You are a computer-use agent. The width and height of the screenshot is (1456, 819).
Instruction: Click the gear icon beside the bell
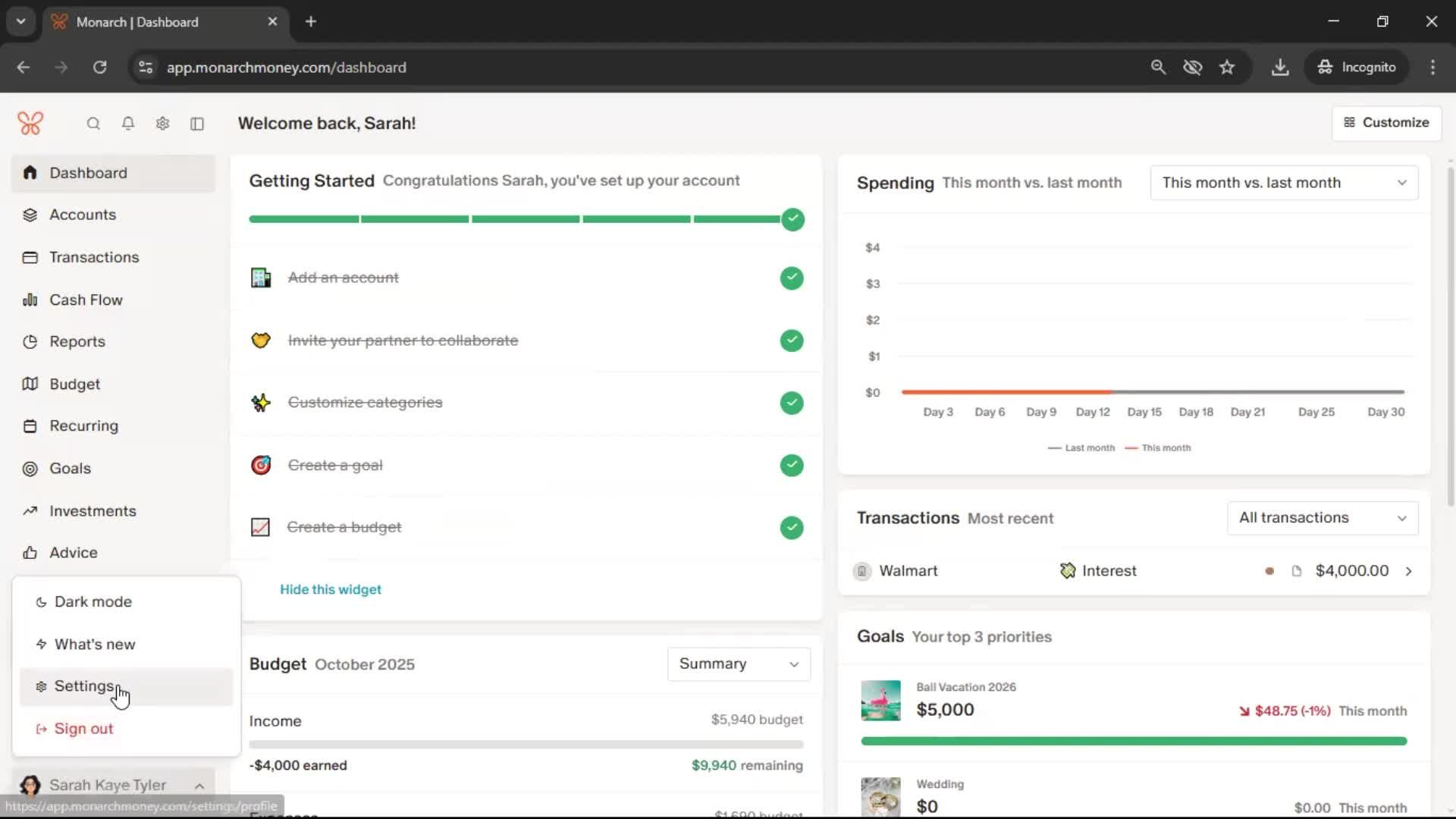click(162, 124)
